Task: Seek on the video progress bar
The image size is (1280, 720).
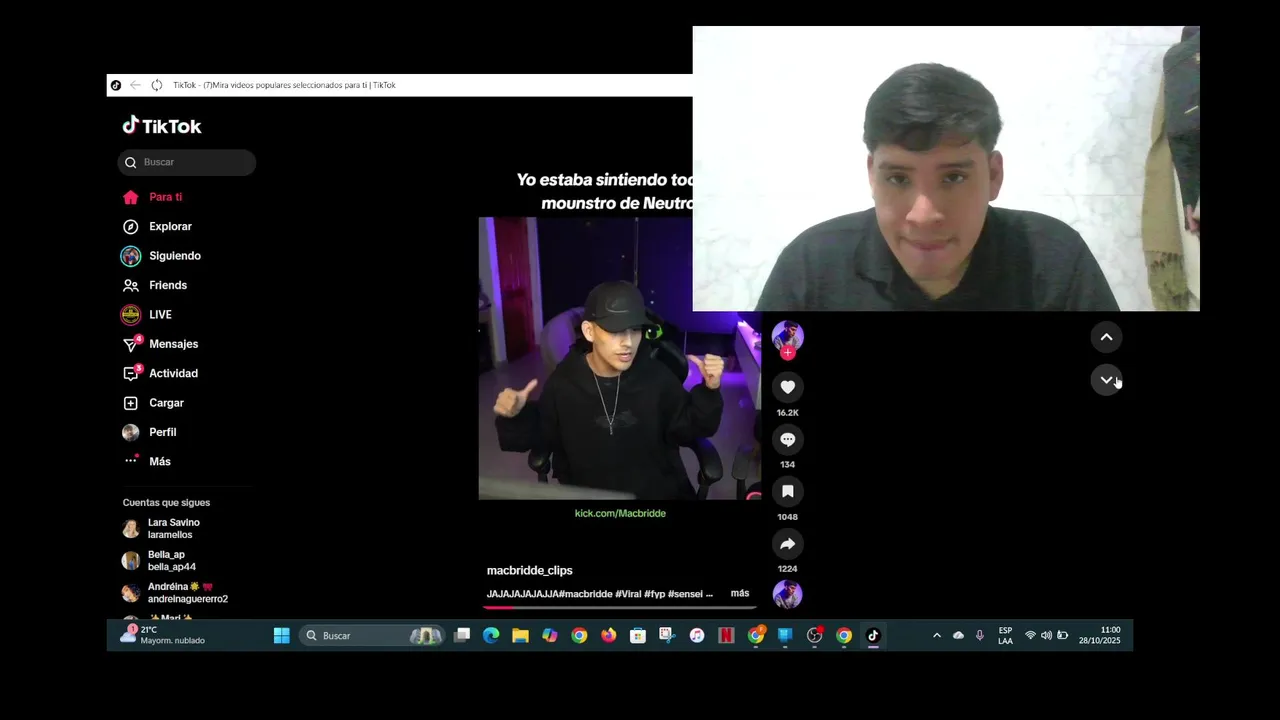Action: 620,607
